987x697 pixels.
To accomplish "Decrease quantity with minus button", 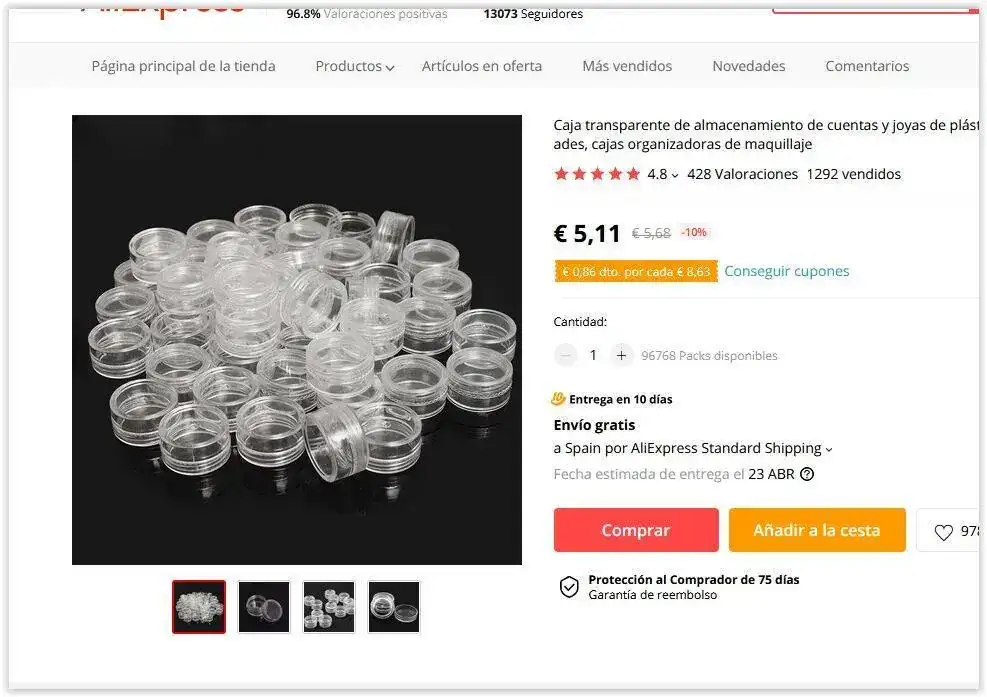I will pos(566,355).
